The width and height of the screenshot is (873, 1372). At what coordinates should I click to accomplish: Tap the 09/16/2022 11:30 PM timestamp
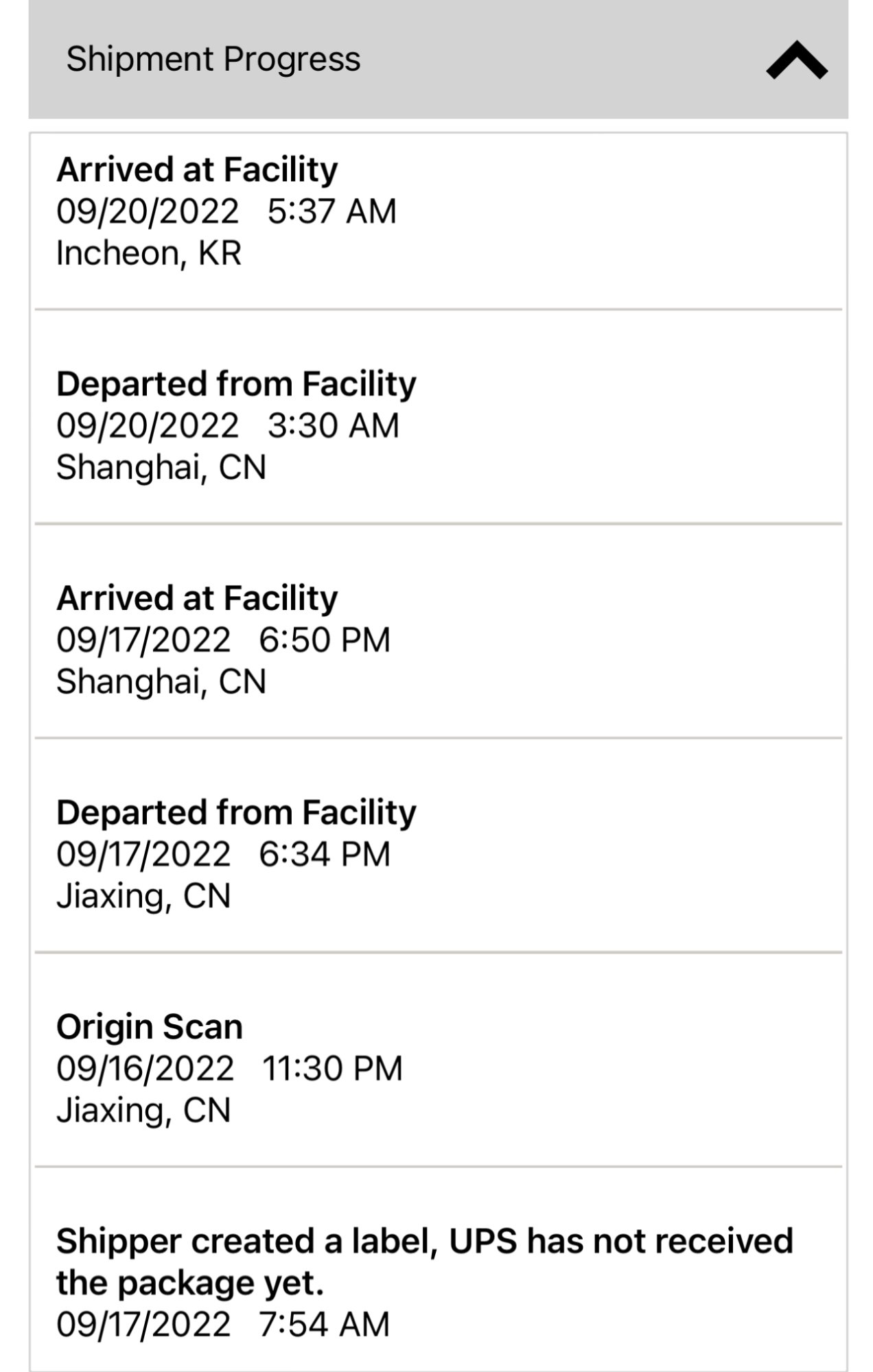pyautogui.click(x=229, y=1069)
